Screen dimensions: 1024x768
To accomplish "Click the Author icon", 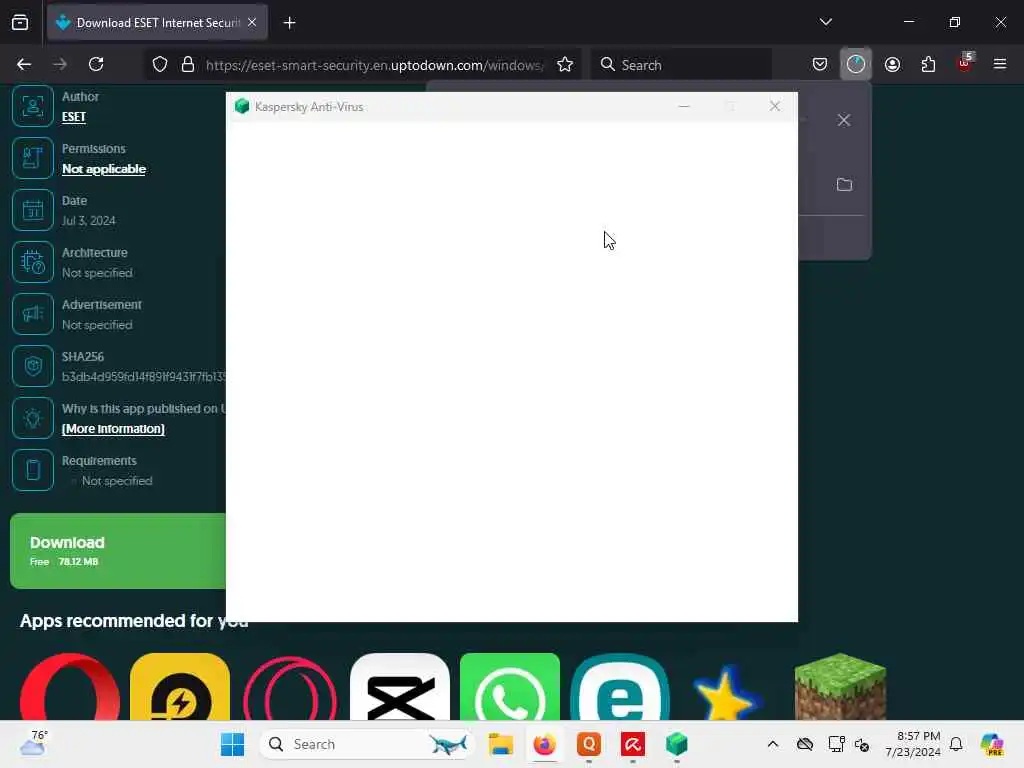I will [x=33, y=106].
